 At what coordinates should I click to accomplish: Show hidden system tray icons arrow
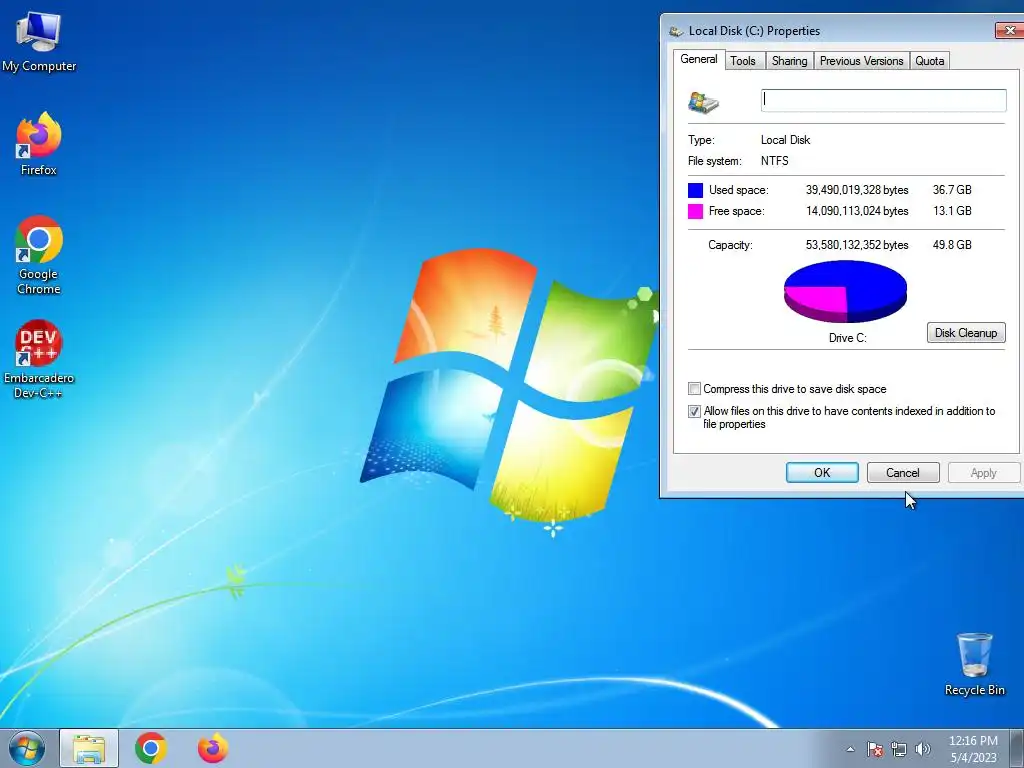[850, 749]
